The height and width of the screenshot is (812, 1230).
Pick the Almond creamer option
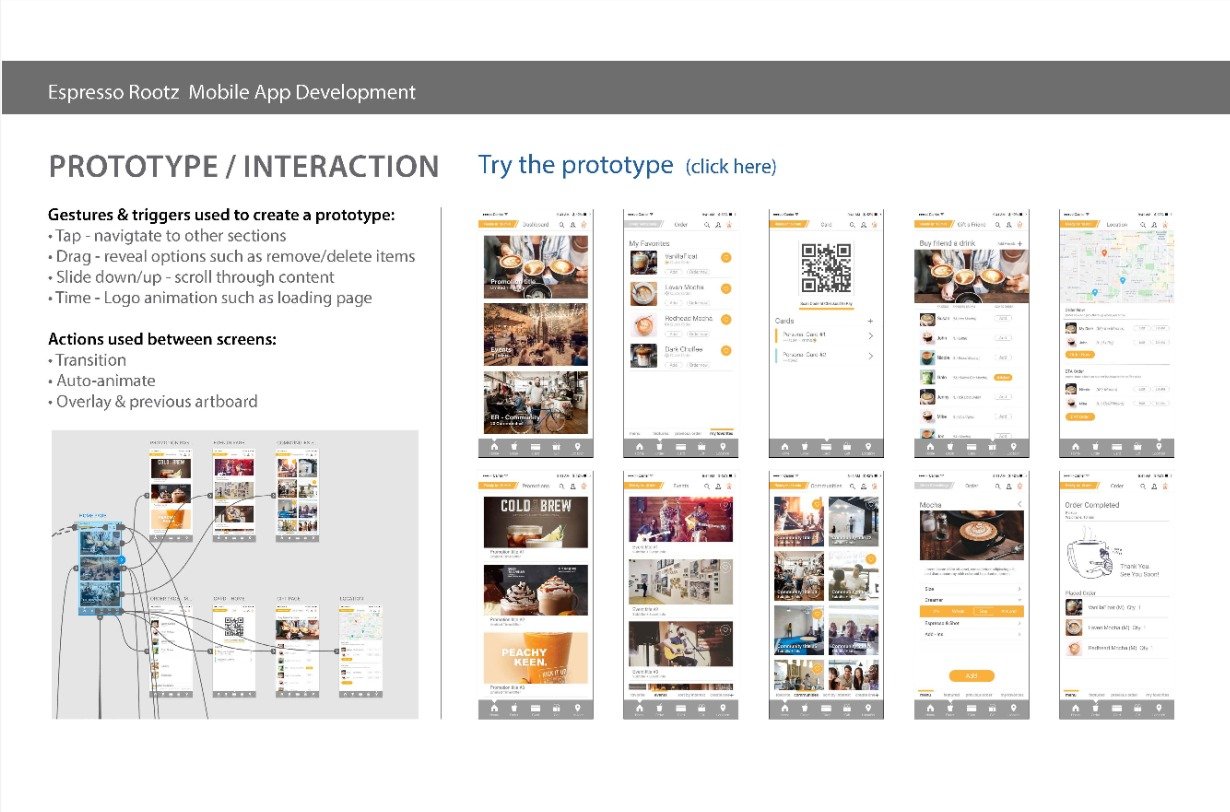point(1009,610)
